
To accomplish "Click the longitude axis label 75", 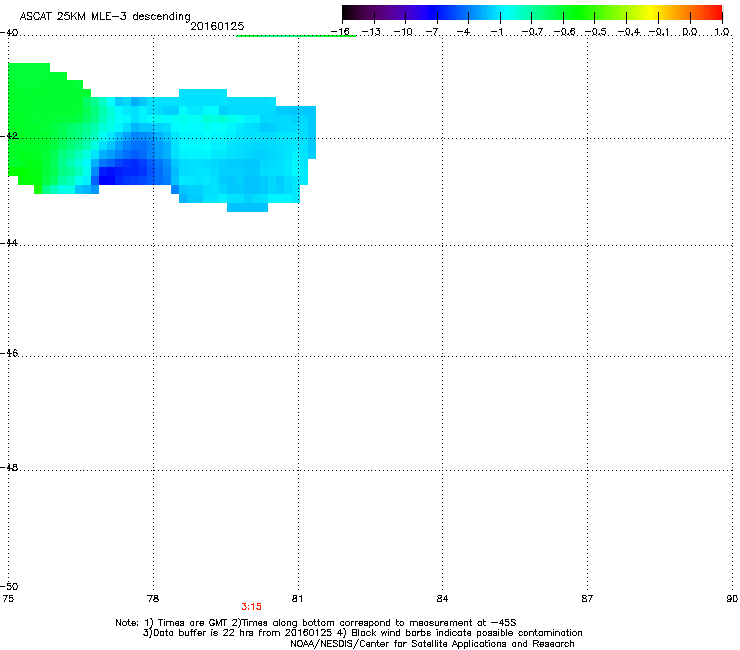I will coord(8,599).
